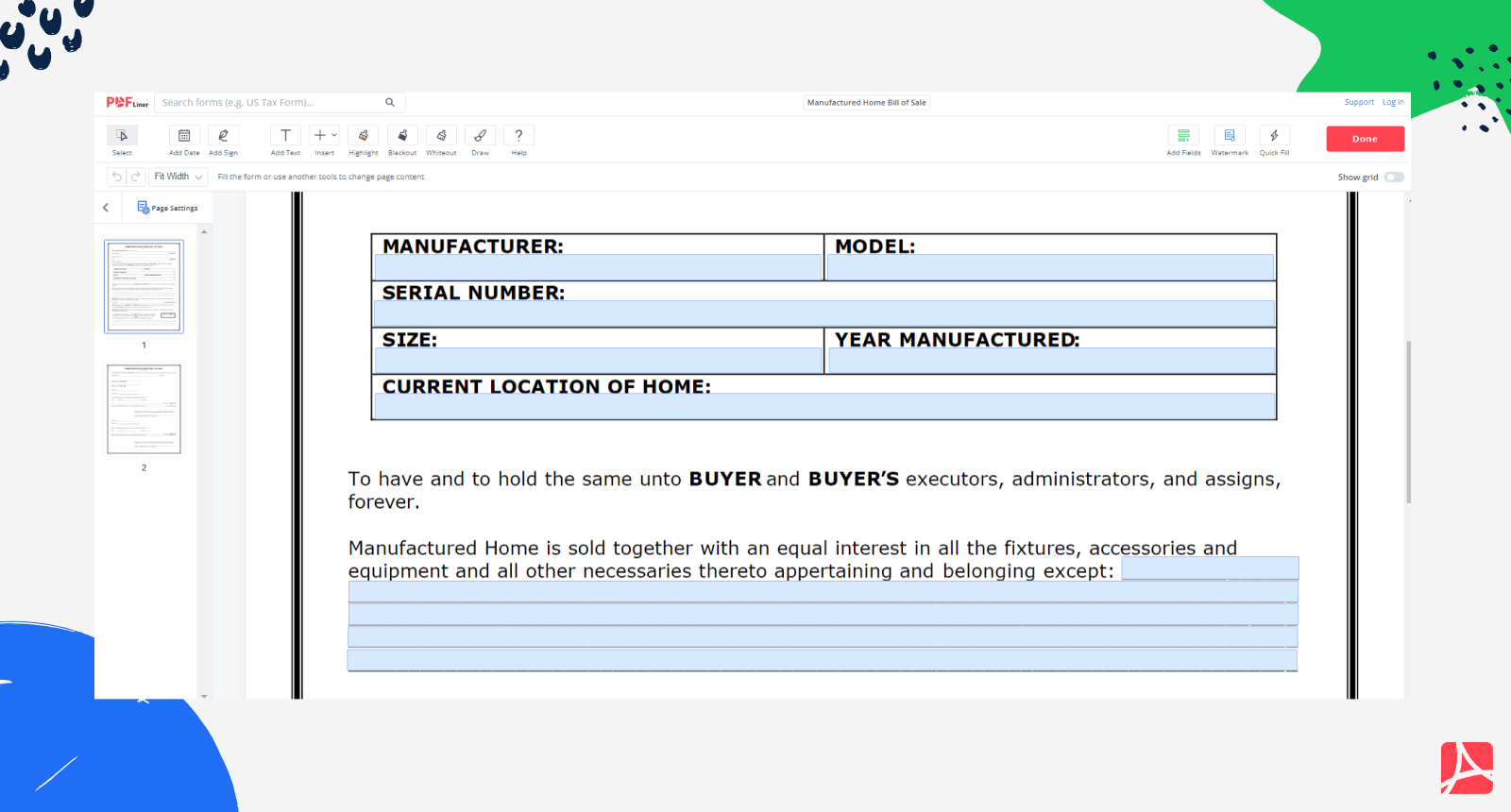Redo the last action
1511x812 pixels.
click(135, 177)
